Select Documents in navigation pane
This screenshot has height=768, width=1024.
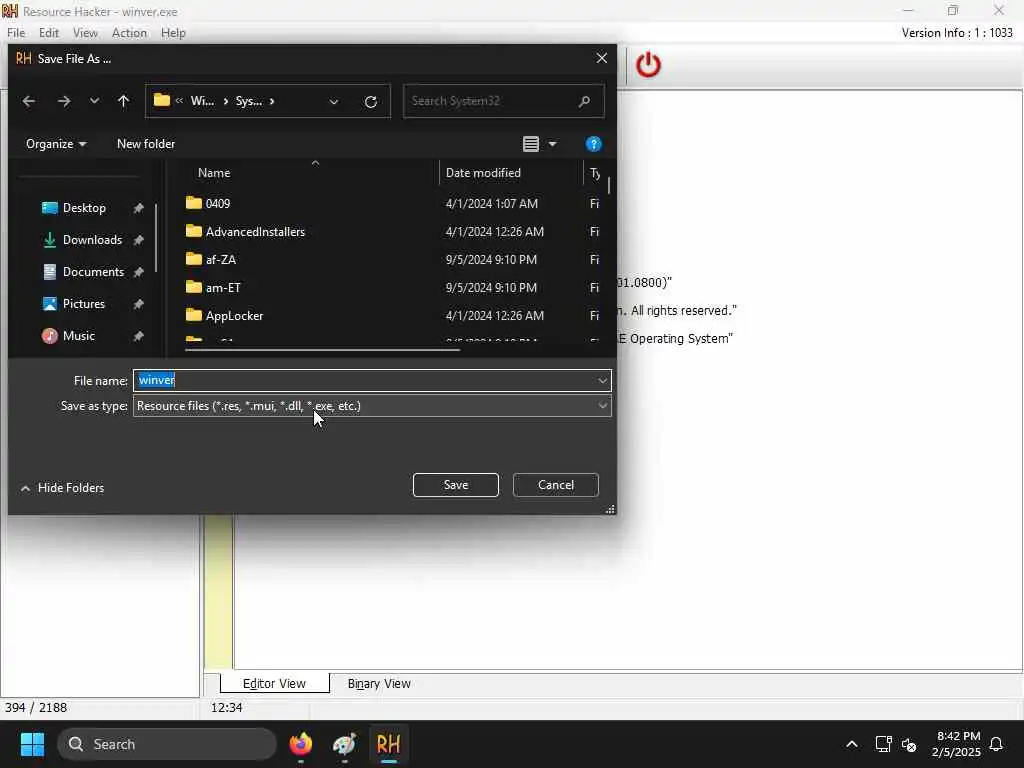click(93, 272)
